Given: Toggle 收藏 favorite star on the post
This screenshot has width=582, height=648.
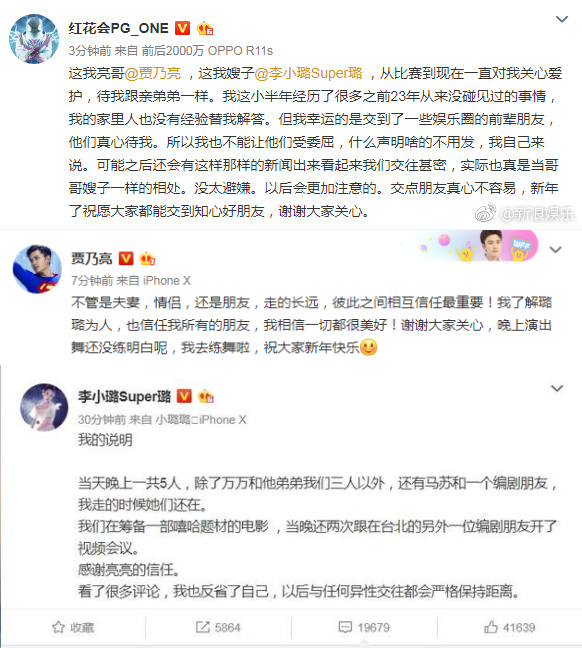Looking at the screenshot, I should coord(73,627).
